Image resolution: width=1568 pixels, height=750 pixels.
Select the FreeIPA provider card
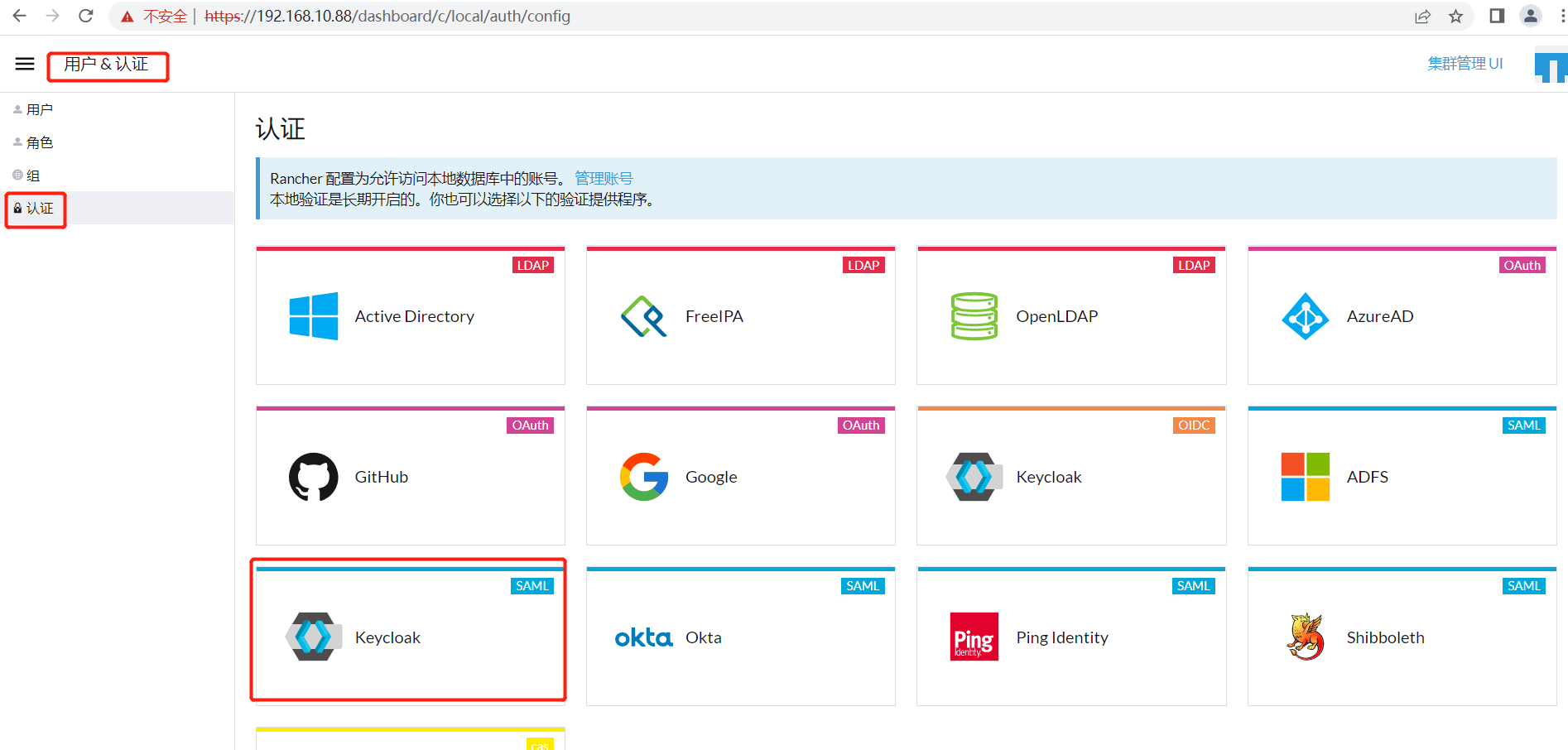741,315
